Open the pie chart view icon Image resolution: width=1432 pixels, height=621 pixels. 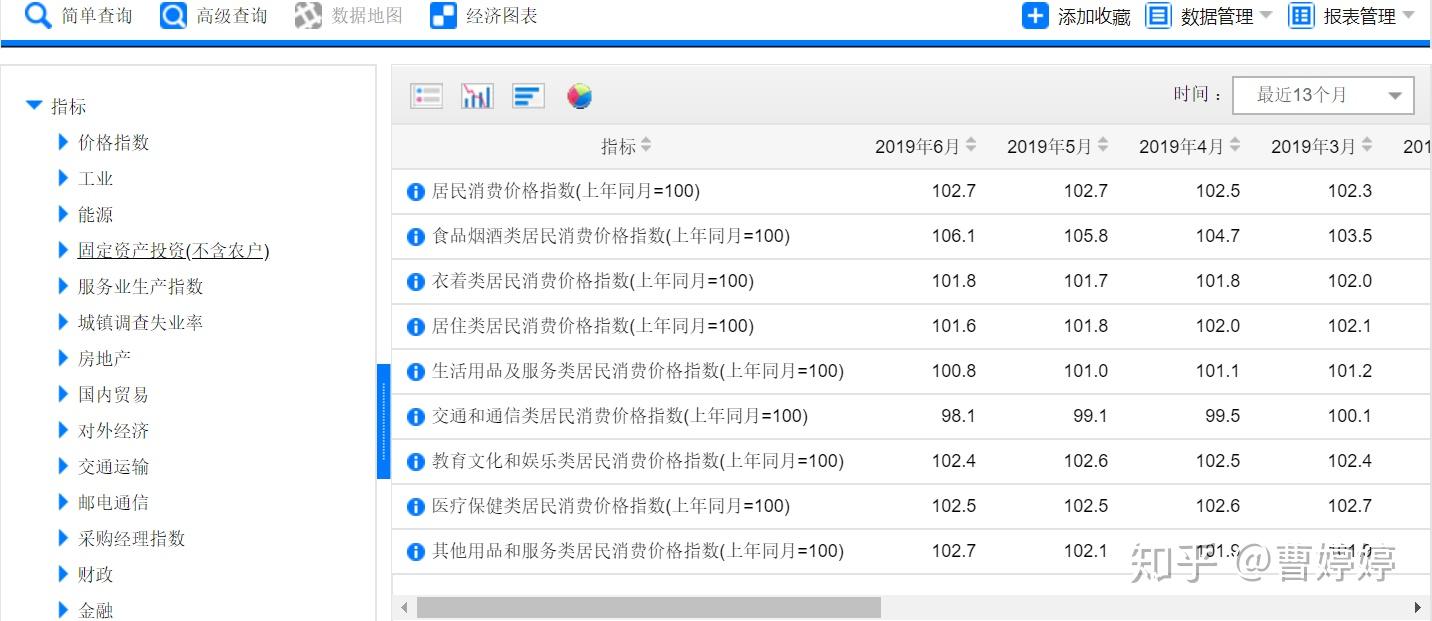click(x=579, y=96)
